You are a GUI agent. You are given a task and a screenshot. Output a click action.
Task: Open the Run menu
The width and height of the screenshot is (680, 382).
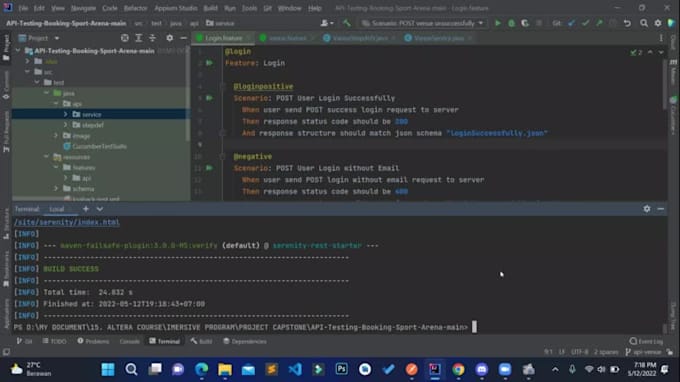point(230,8)
